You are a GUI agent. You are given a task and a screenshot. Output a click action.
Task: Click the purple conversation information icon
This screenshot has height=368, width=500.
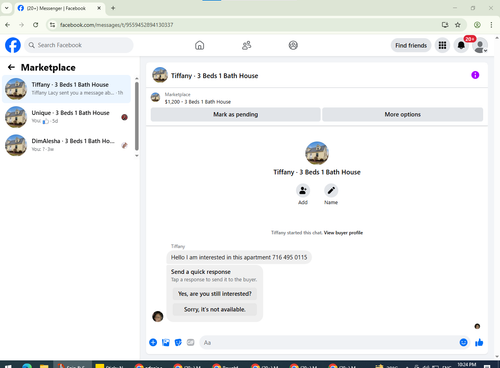pos(475,75)
